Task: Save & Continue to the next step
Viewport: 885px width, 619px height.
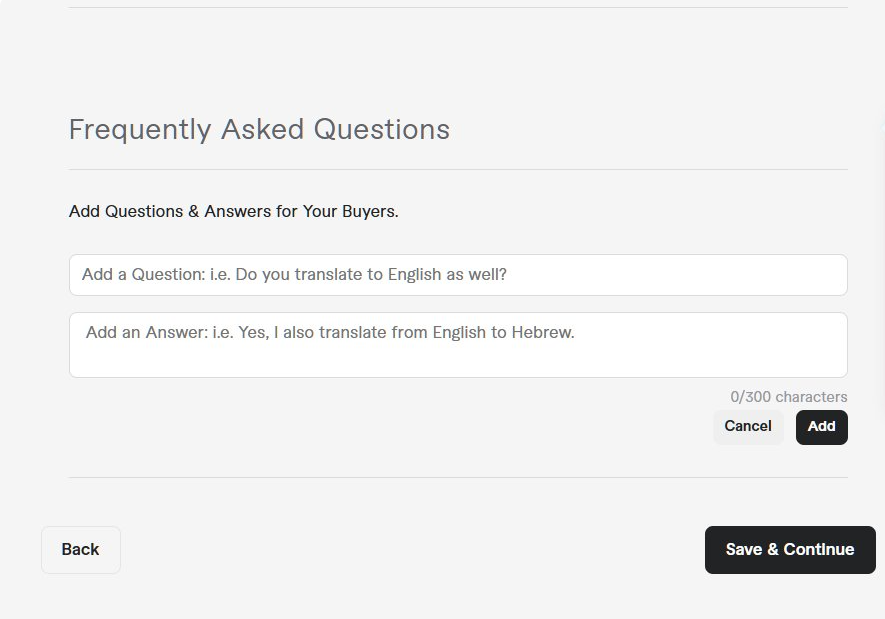Action: (790, 550)
